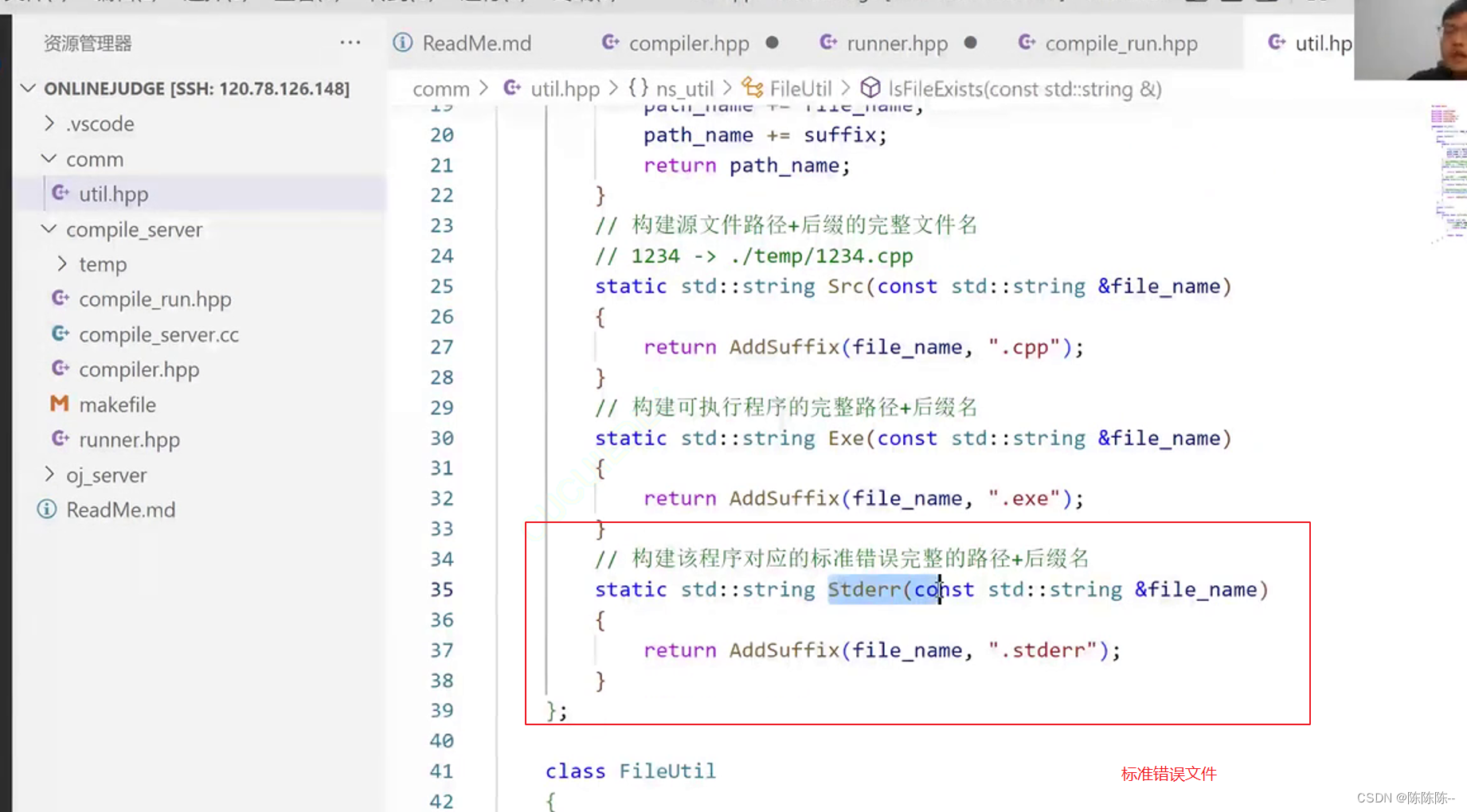Expand the oj_server folder chevron
The height and width of the screenshot is (812, 1467).
(x=49, y=474)
